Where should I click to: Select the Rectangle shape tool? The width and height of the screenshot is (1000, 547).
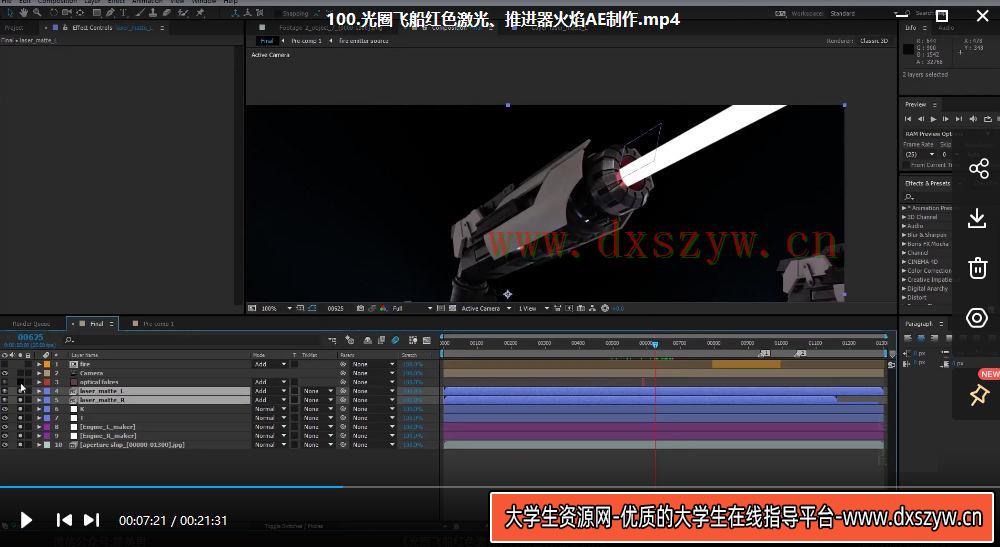pyautogui.click(x=96, y=12)
